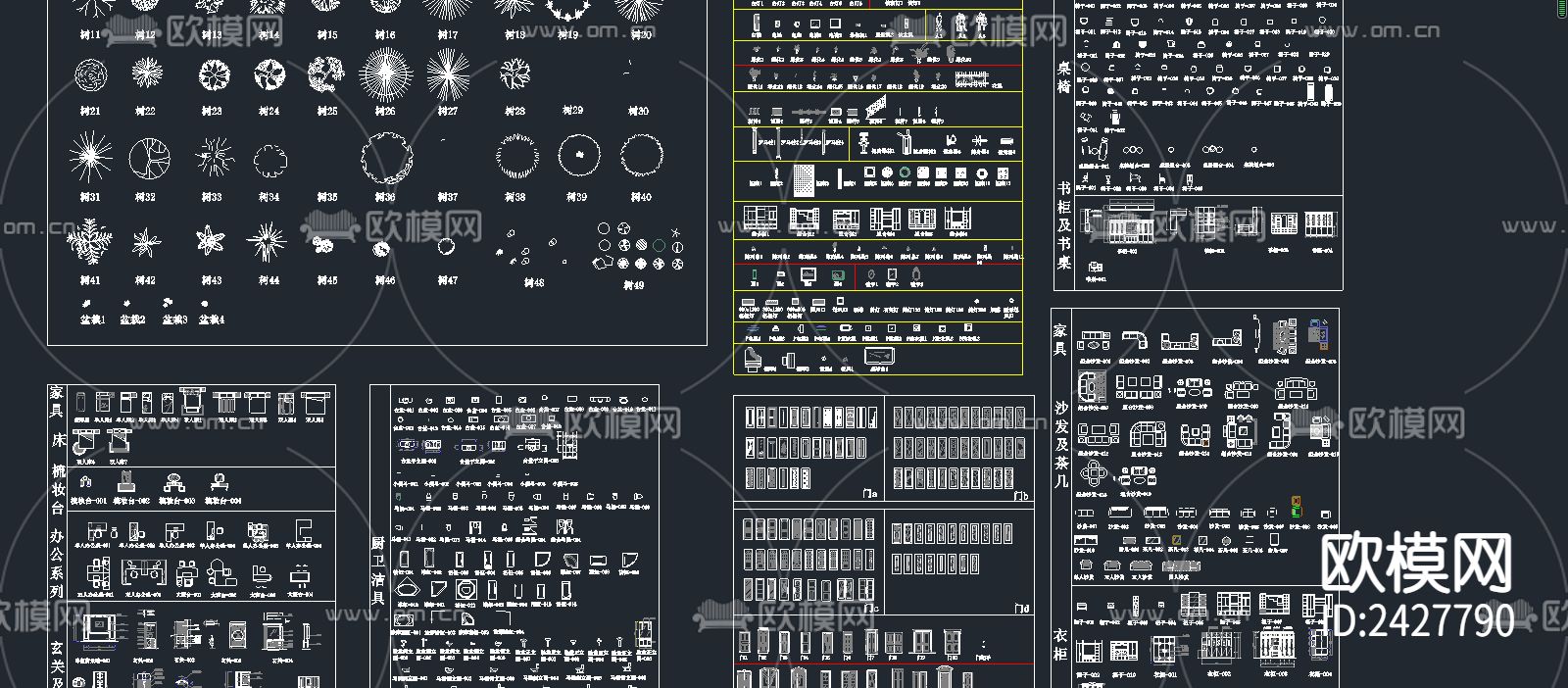Screen dimensions: 1568x688
Task: Pick the 树32 circular tree block
Action: (149, 158)
